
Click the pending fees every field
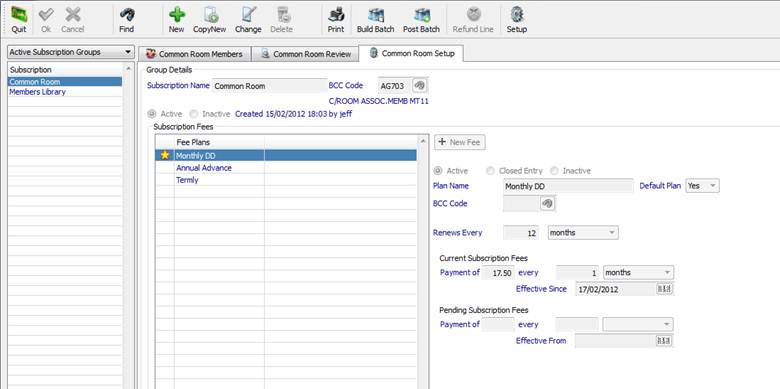pos(578,324)
